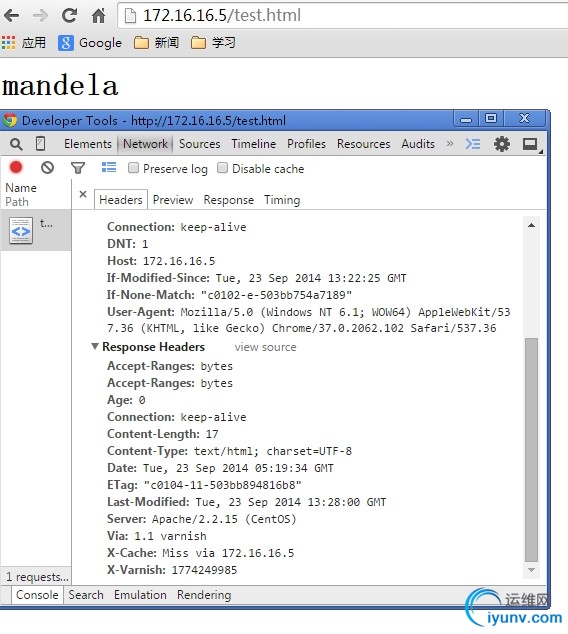Toggle the red record network log button
The image size is (568, 634).
(16, 168)
